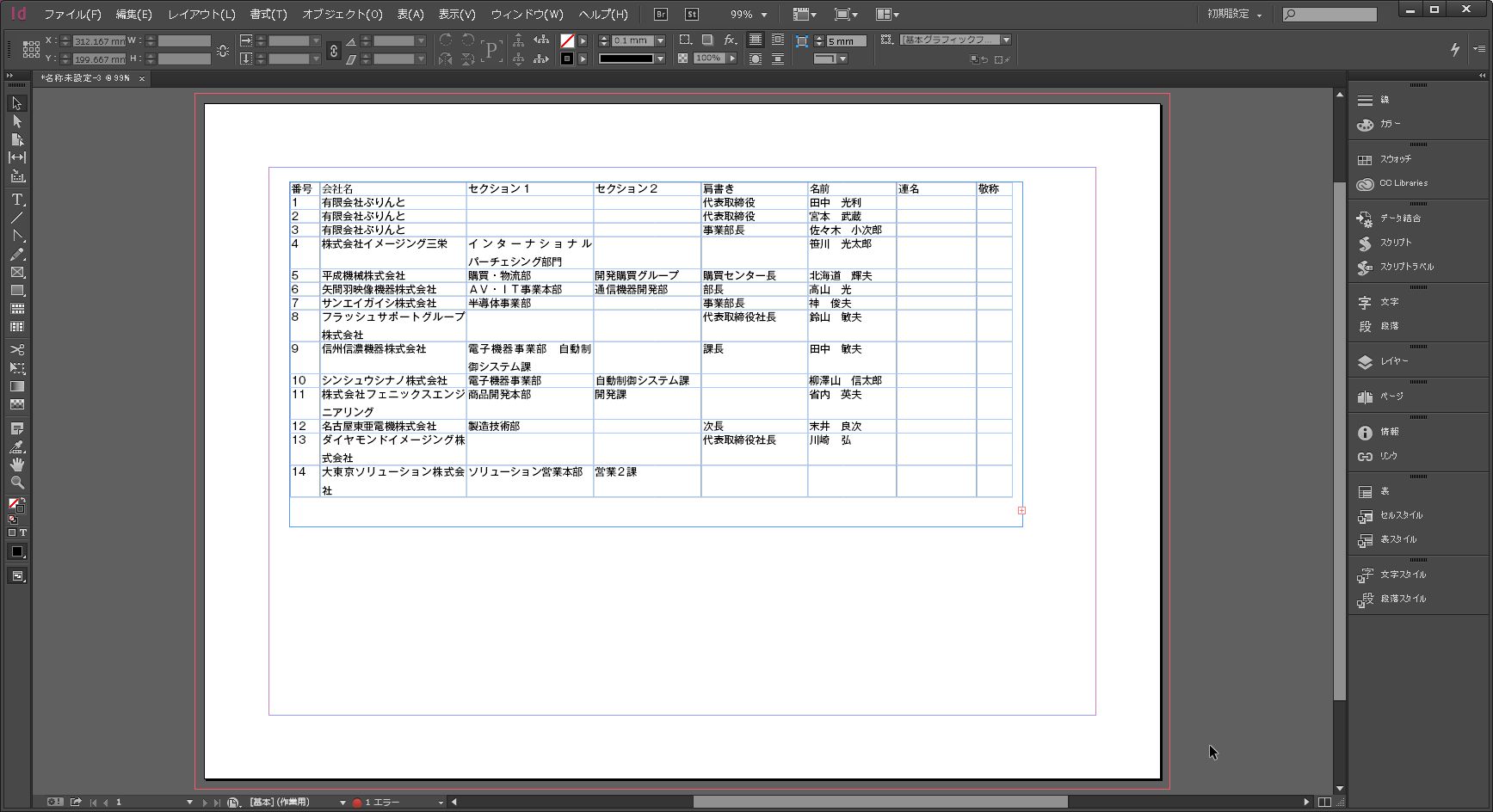The image size is (1493, 812).
Task: Open the 書式(T) menu
Action: click(x=268, y=15)
